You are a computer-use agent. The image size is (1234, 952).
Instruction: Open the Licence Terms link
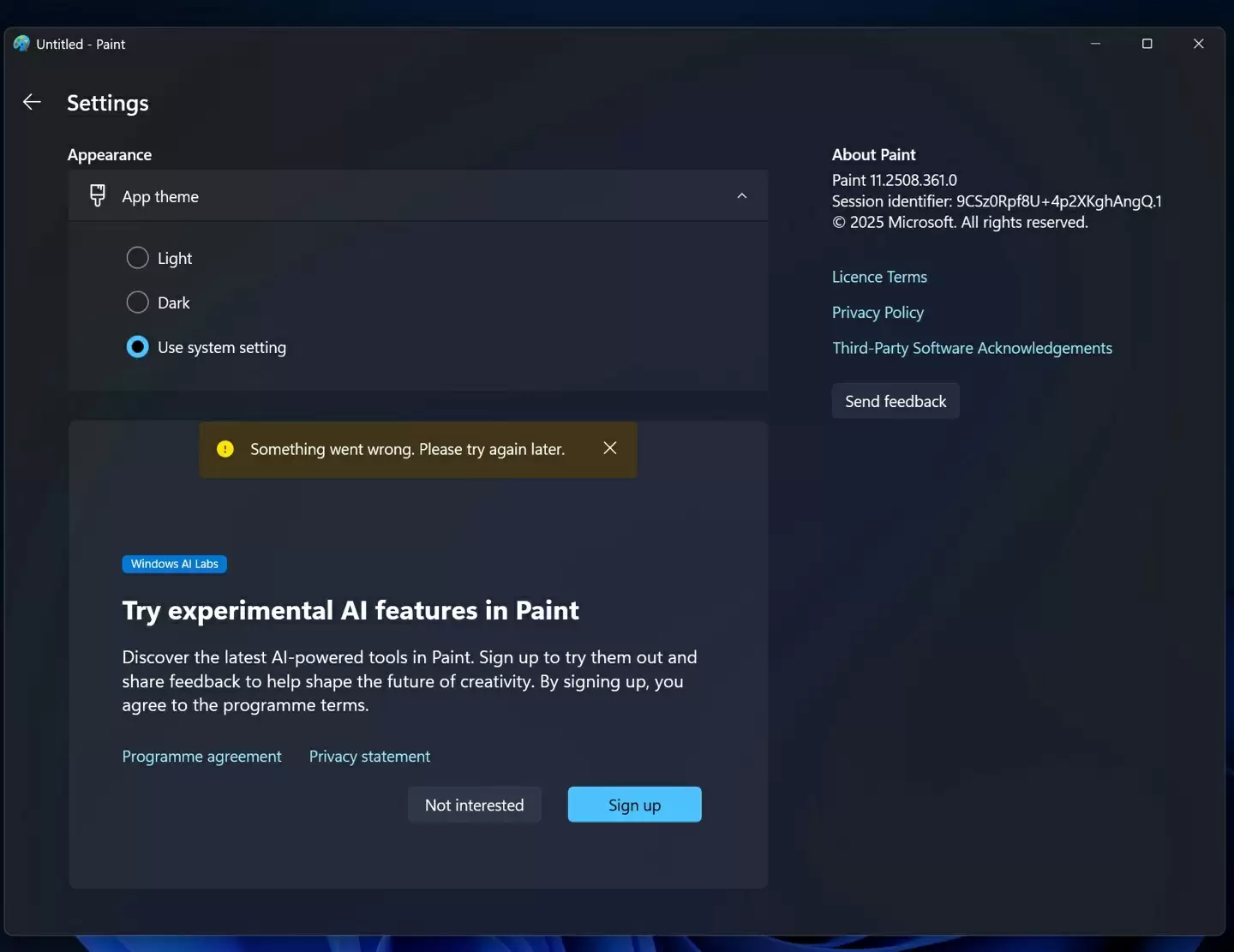879,276
